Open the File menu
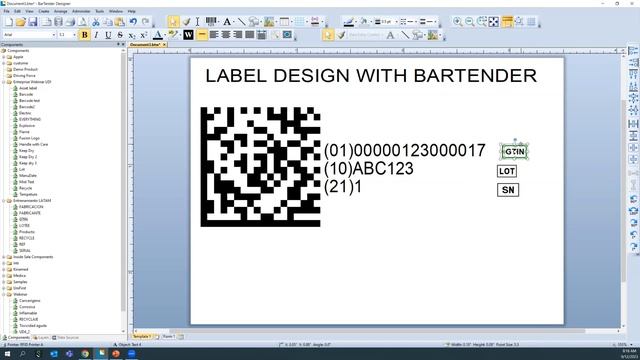The width and height of the screenshot is (640, 360). 7,11
